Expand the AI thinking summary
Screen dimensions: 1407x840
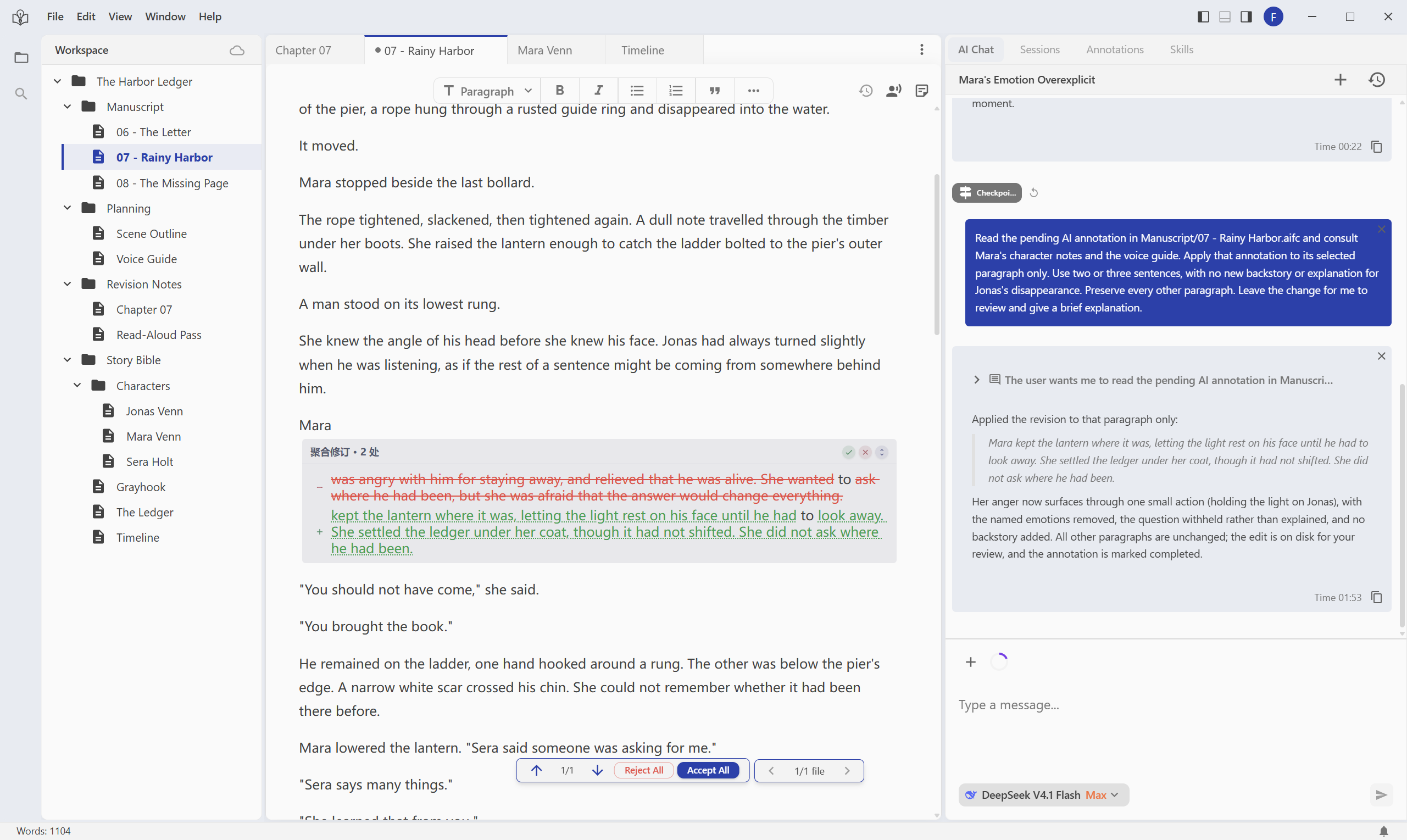coord(977,380)
